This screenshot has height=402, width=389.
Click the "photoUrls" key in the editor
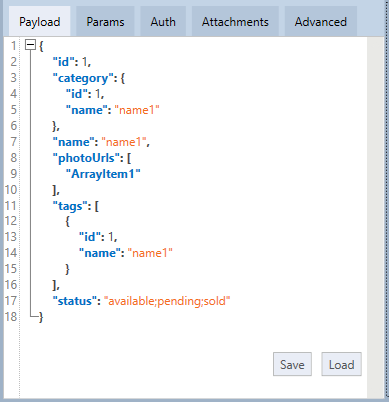(x=88, y=158)
